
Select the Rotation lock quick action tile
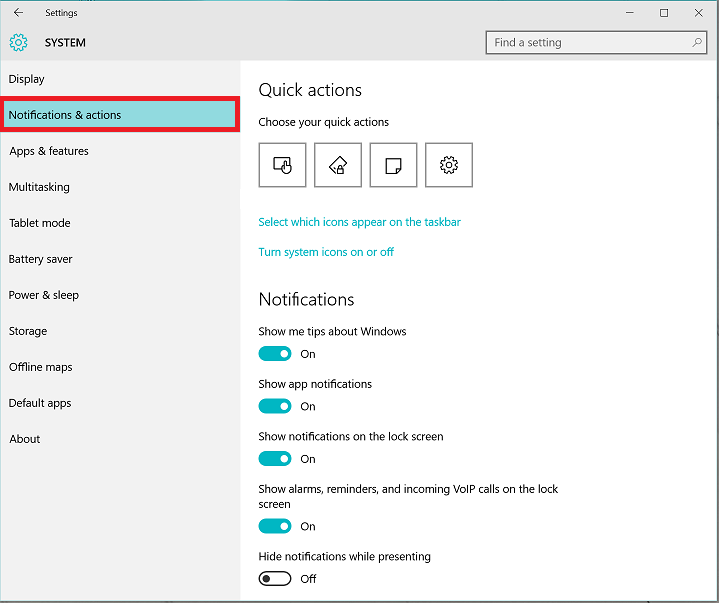(337, 165)
